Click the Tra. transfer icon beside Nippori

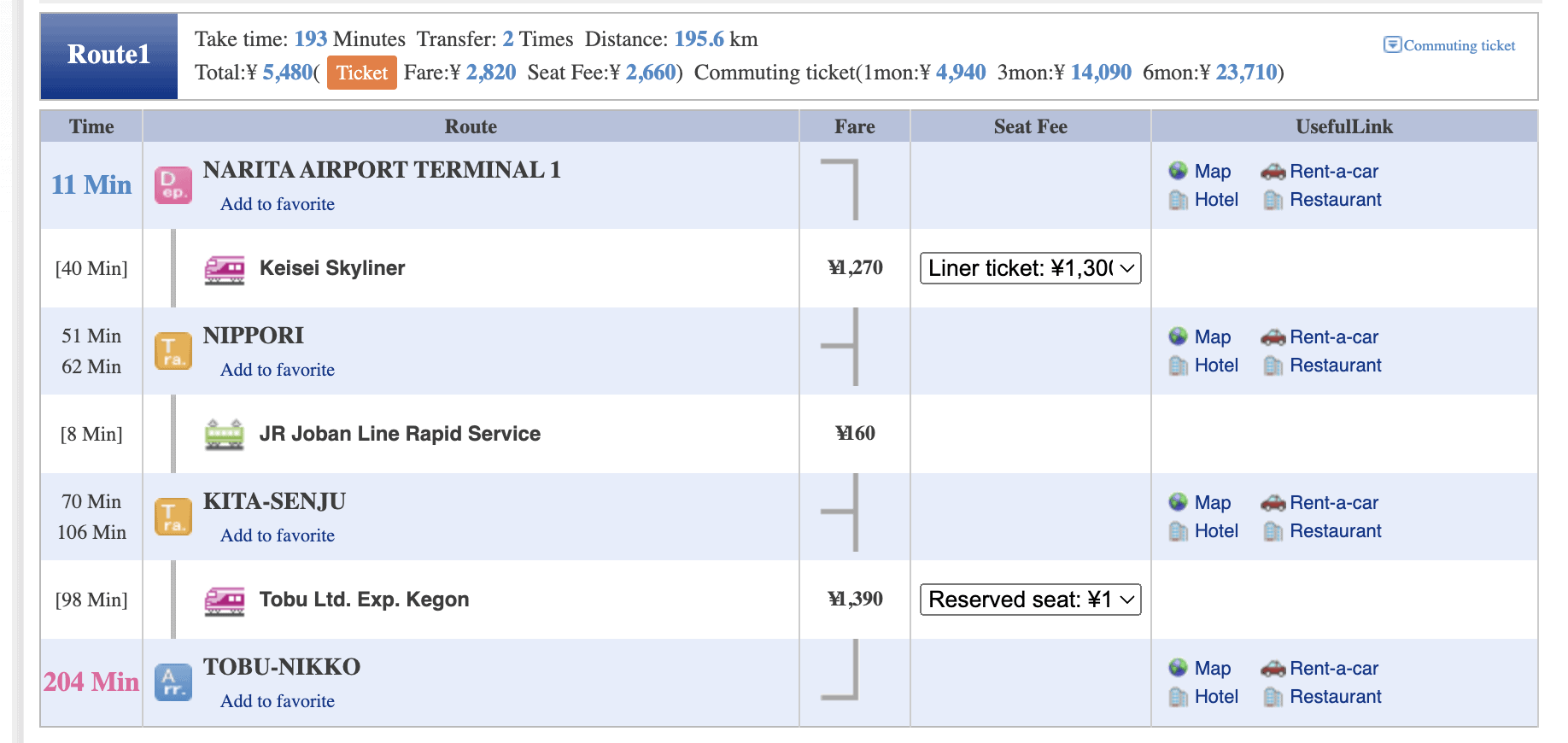click(173, 351)
